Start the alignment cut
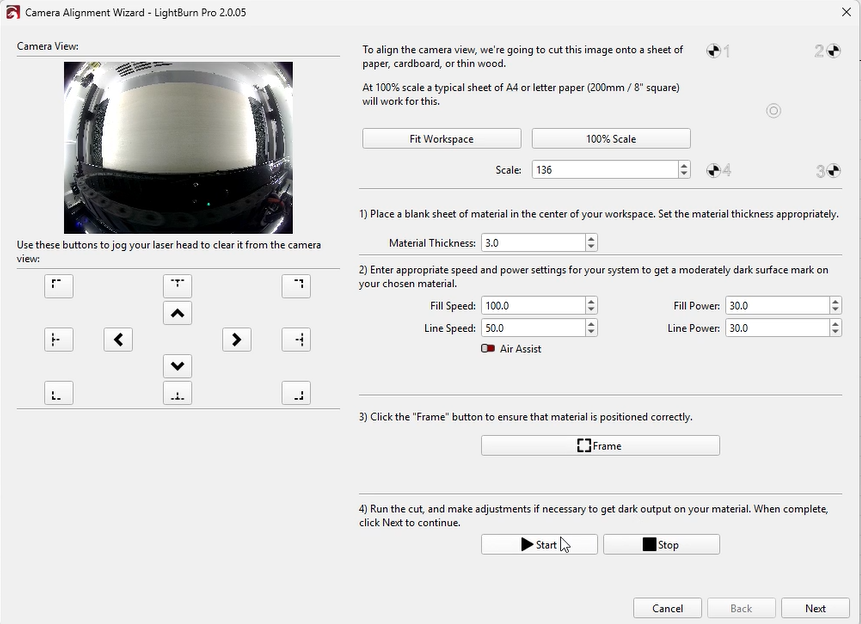 tap(539, 545)
